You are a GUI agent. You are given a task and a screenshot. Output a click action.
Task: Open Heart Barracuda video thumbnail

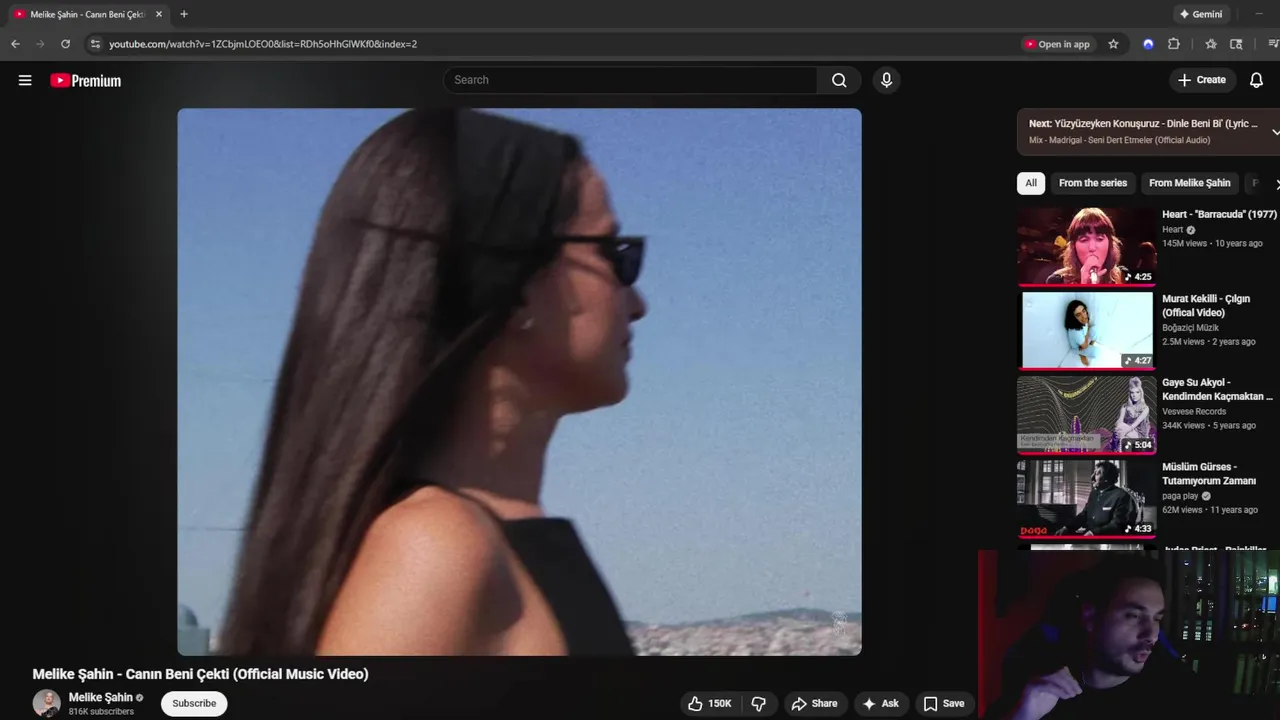[x=1086, y=246]
